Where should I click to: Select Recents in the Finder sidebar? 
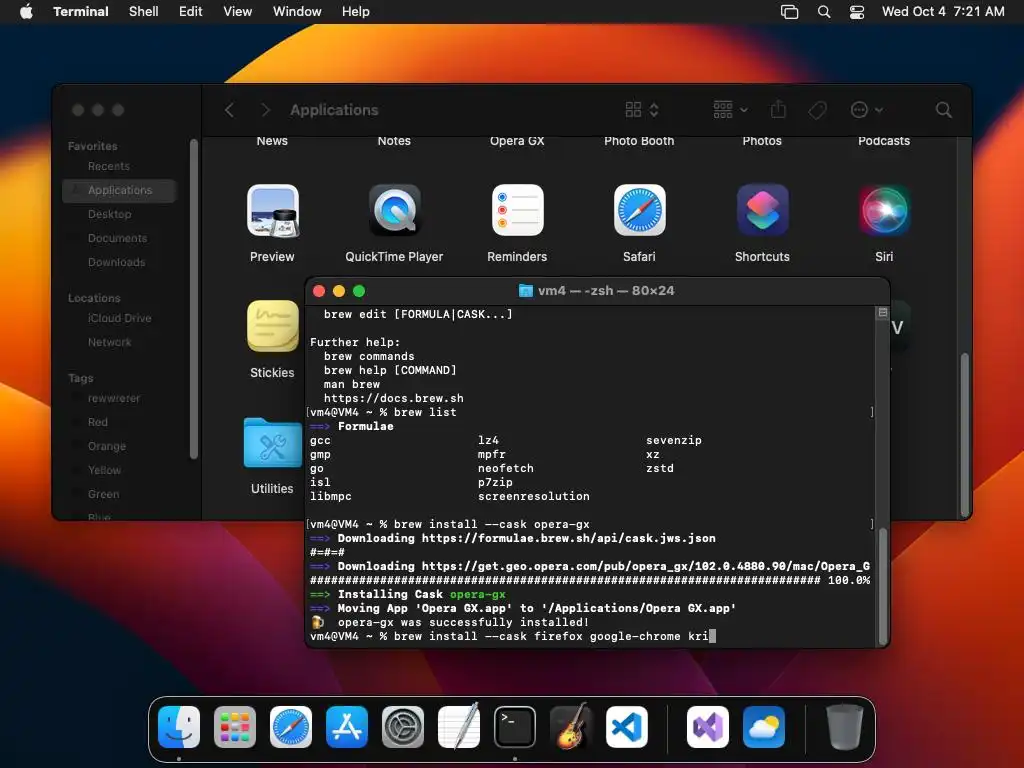(120, 167)
